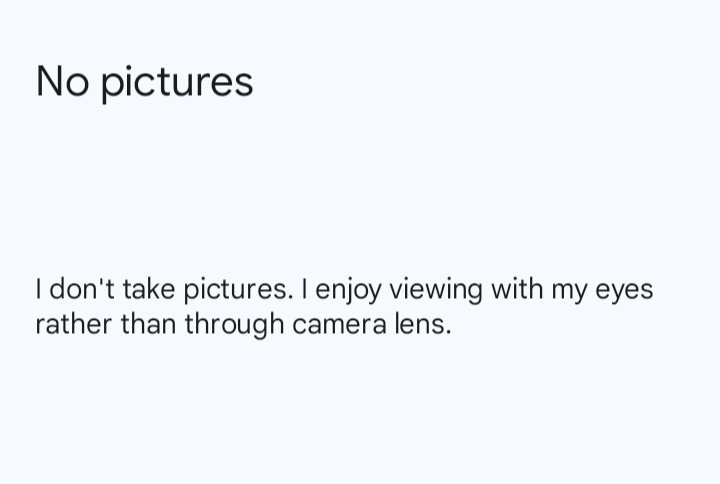
Task: Click the word "don't" in the paragraph
Action: point(82,289)
